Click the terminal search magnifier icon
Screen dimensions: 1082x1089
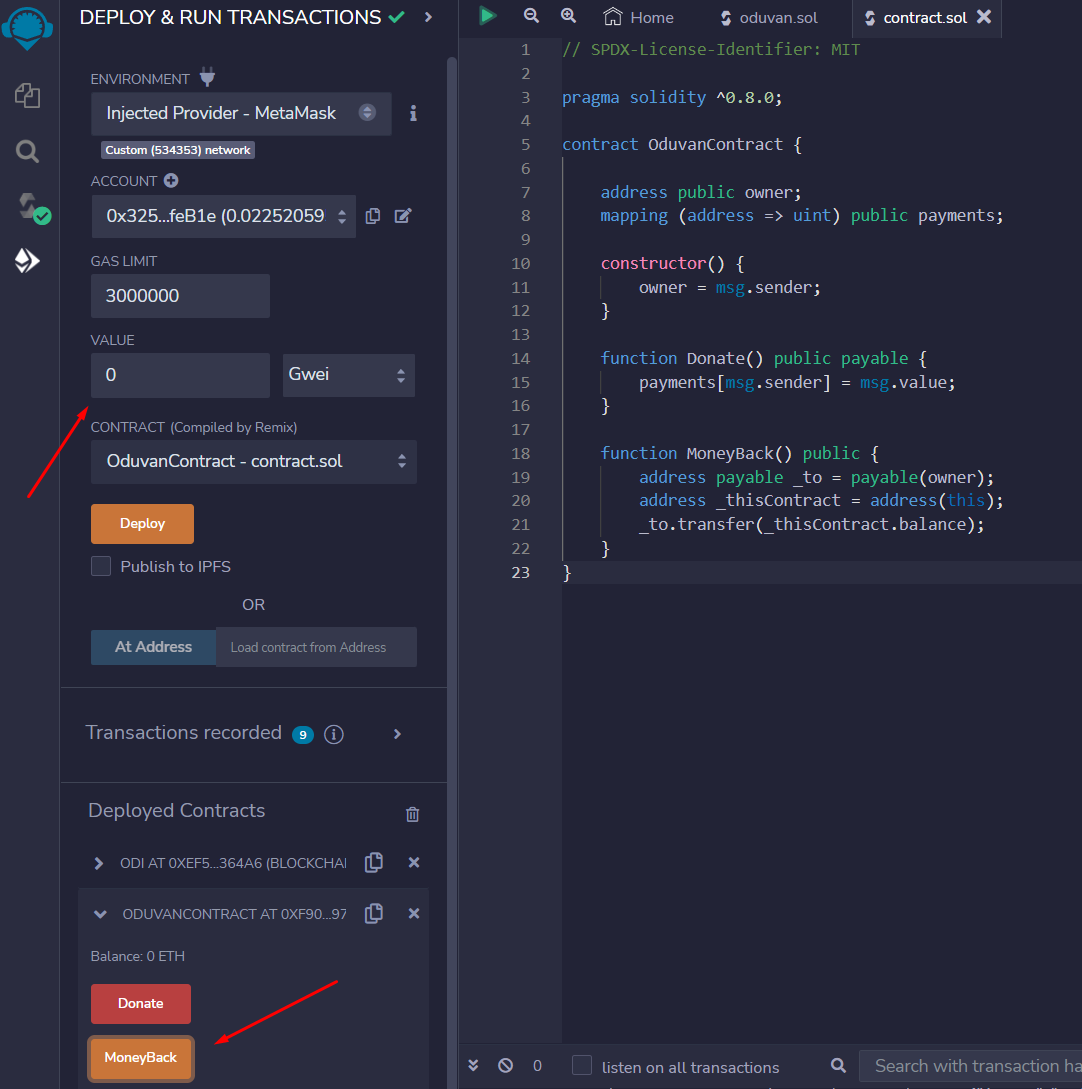pos(838,1065)
